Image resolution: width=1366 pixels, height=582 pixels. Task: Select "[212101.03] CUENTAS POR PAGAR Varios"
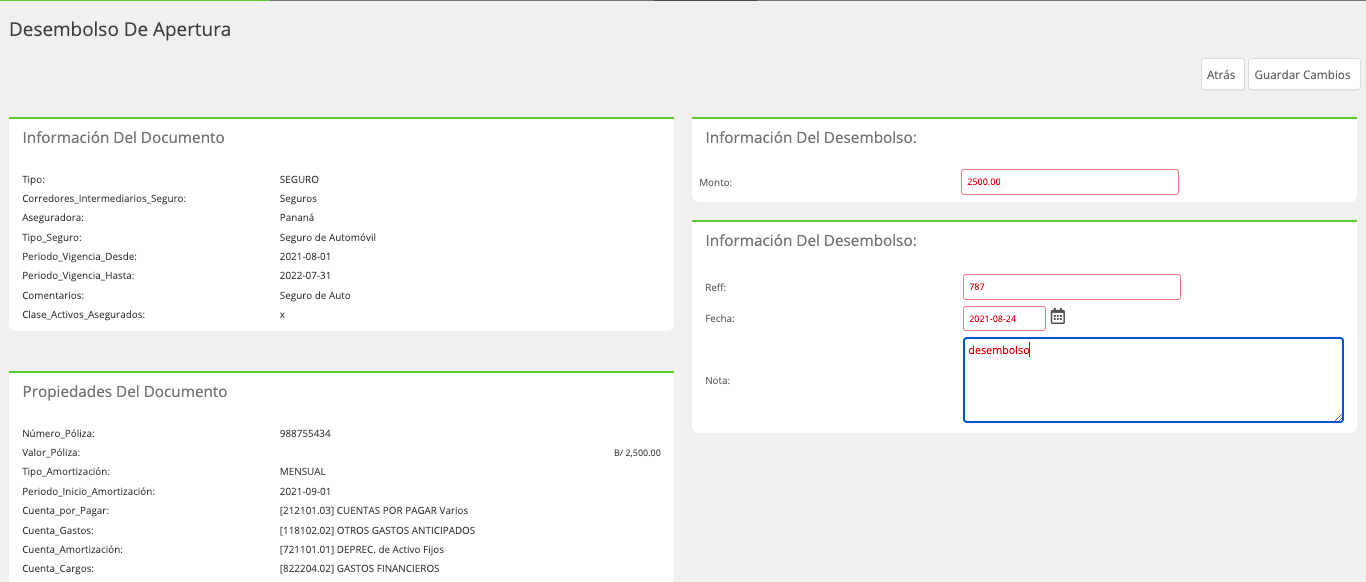click(x=374, y=511)
